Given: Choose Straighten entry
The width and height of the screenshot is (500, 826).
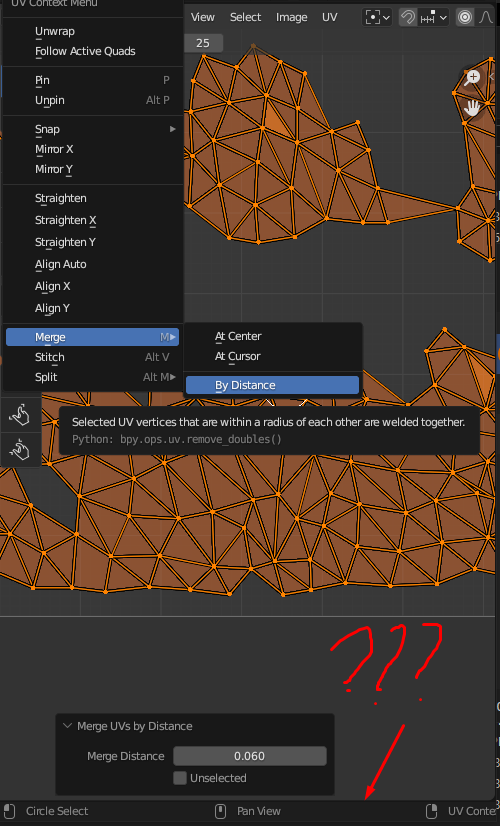Looking at the screenshot, I should click(92, 198).
